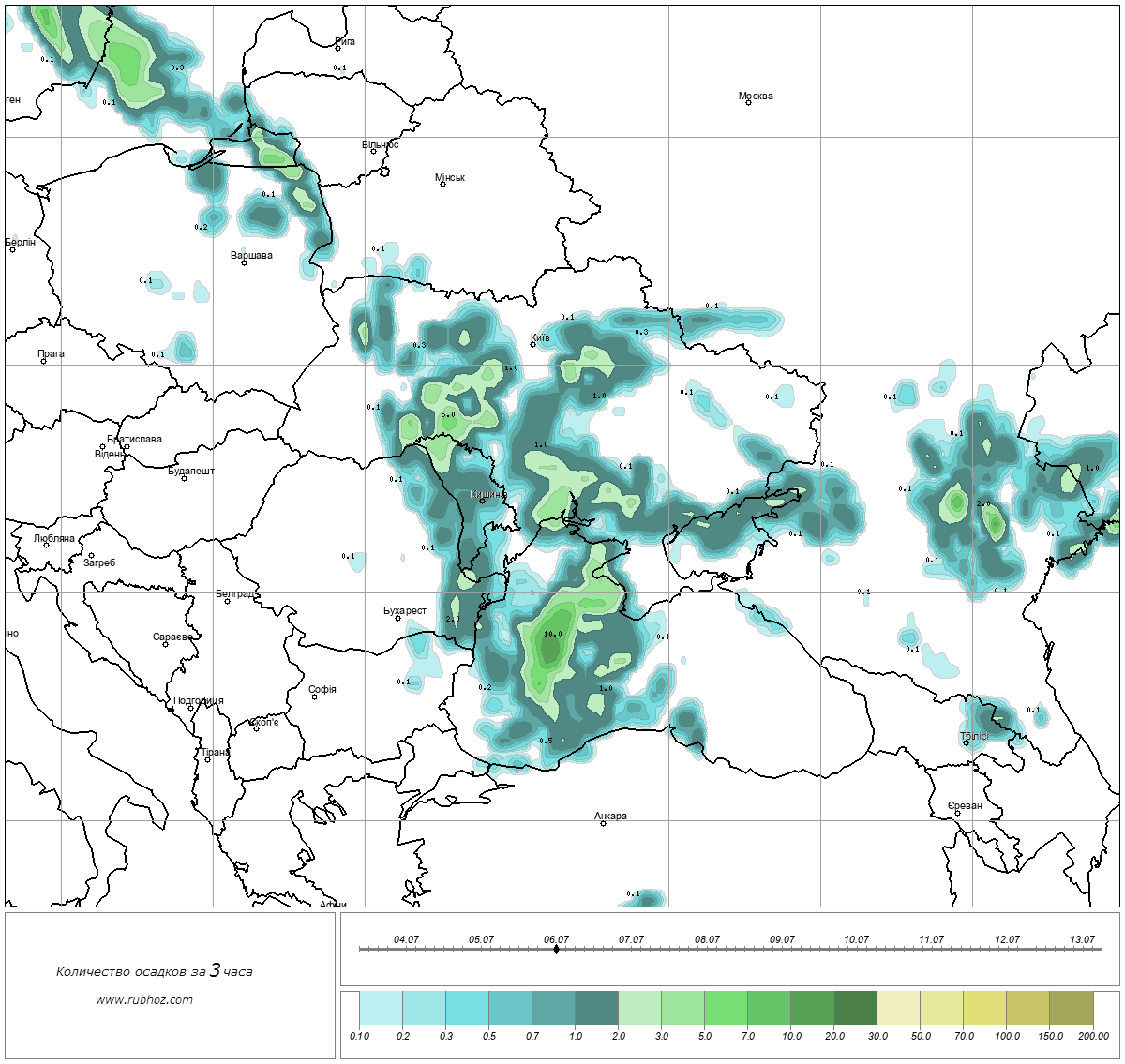Select 08.07 on the date timeline
The image size is (1125, 1064).
click(707, 940)
